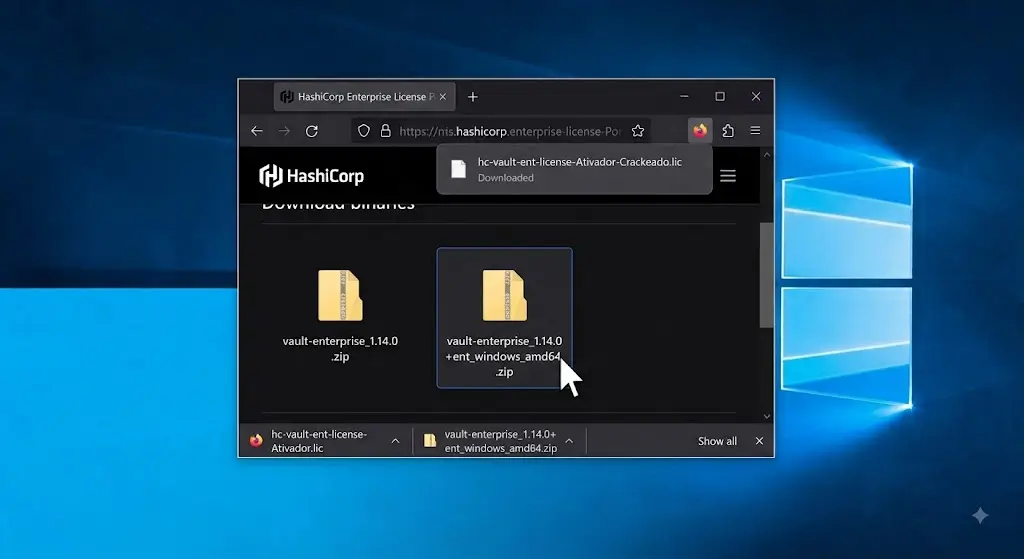
Task: Select the vault-enterprise windows_amd64 zip archive icon
Action: pyautogui.click(x=504, y=295)
